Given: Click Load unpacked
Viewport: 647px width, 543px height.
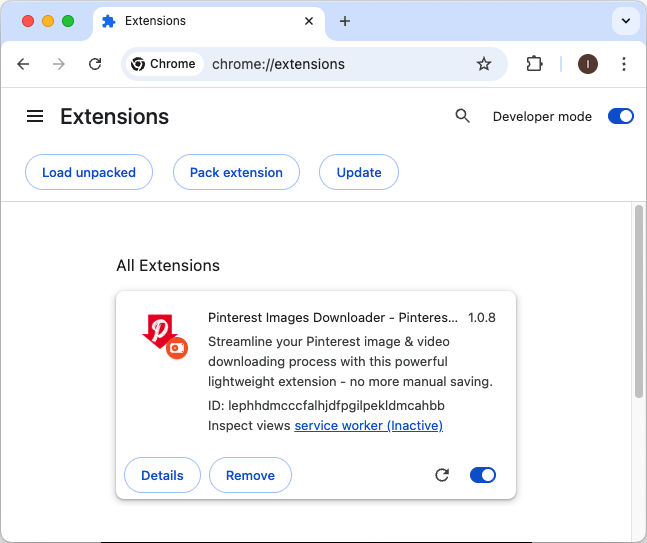Looking at the screenshot, I should 89,172.
